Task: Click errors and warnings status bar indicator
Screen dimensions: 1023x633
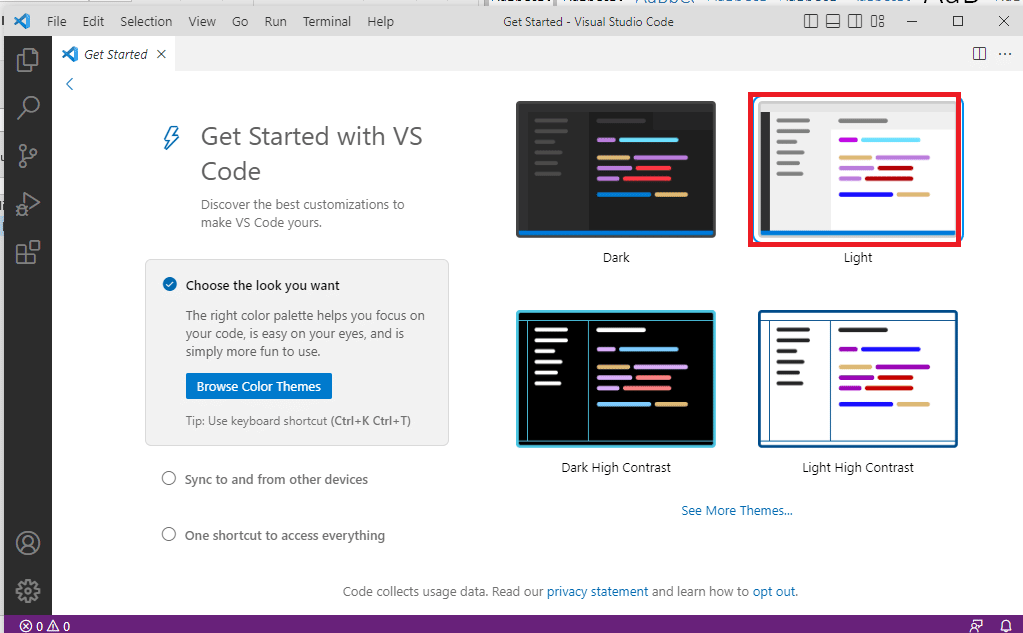Action: point(45,626)
